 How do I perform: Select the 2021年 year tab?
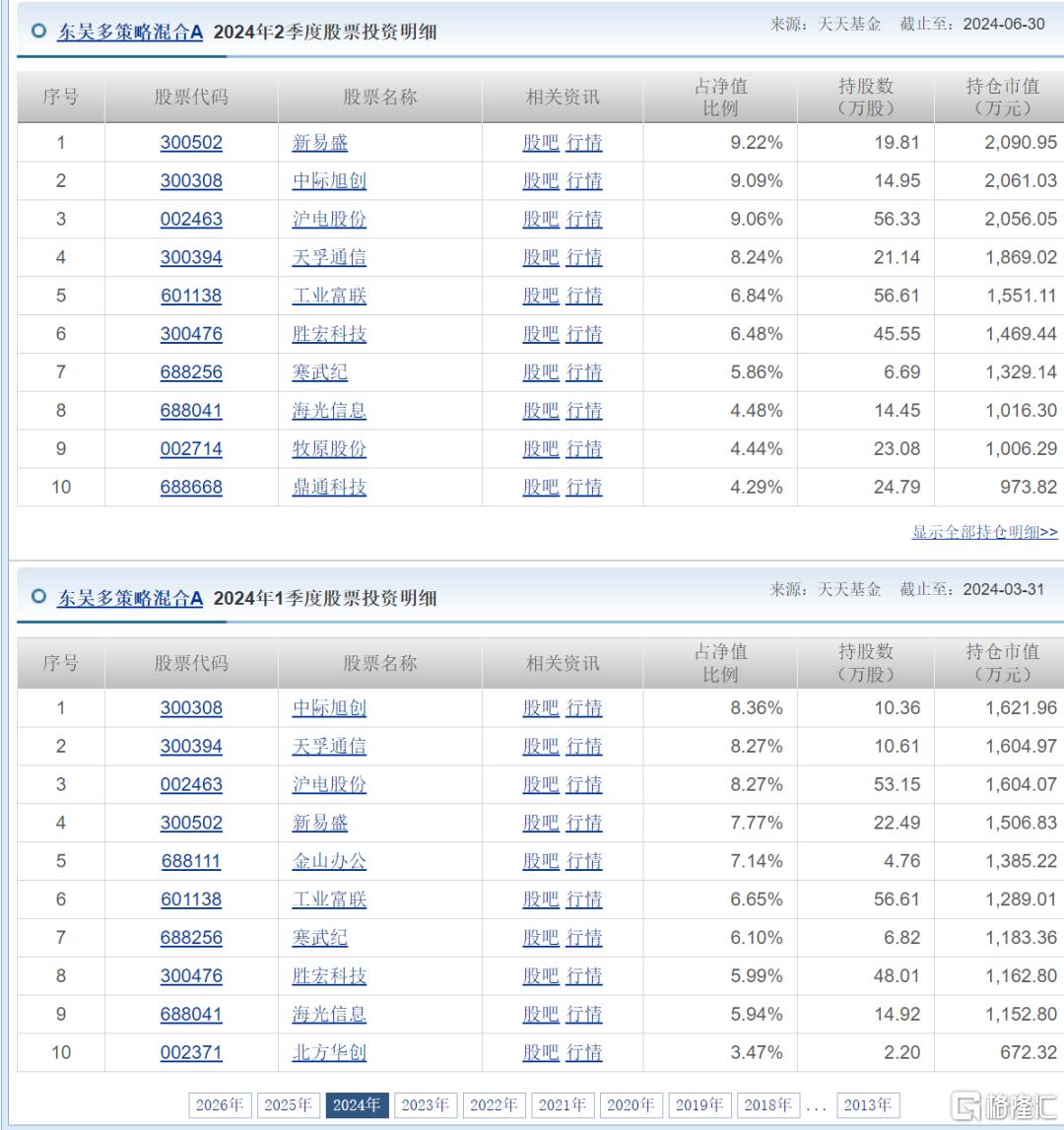point(563,1104)
